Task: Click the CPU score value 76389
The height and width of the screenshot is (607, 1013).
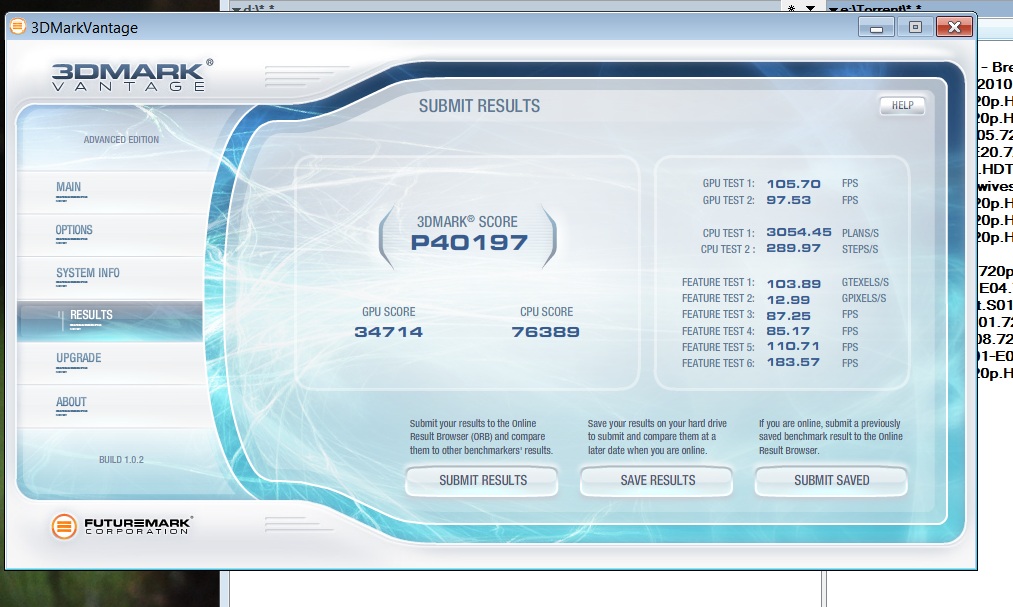Action: (x=545, y=332)
